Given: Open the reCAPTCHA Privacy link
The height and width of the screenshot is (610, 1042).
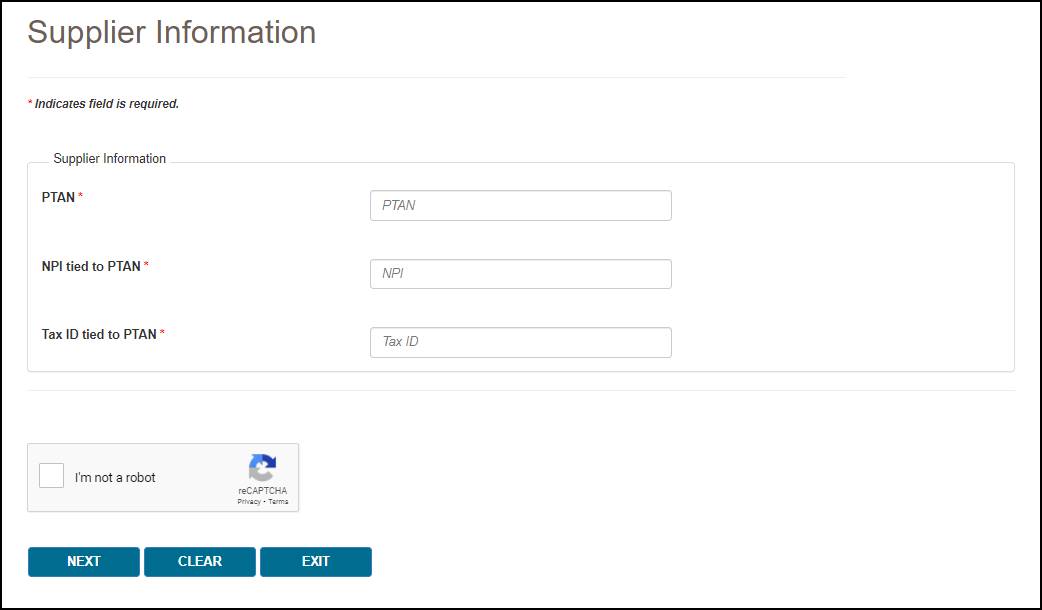Looking at the screenshot, I should (x=248, y=501).
